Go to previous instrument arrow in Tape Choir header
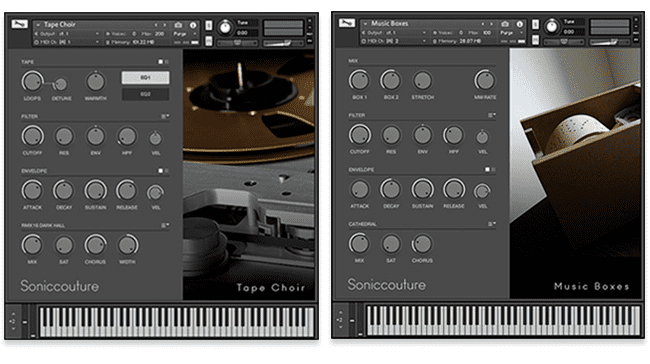This screenshot has width=650, height=364. (156, 25)
